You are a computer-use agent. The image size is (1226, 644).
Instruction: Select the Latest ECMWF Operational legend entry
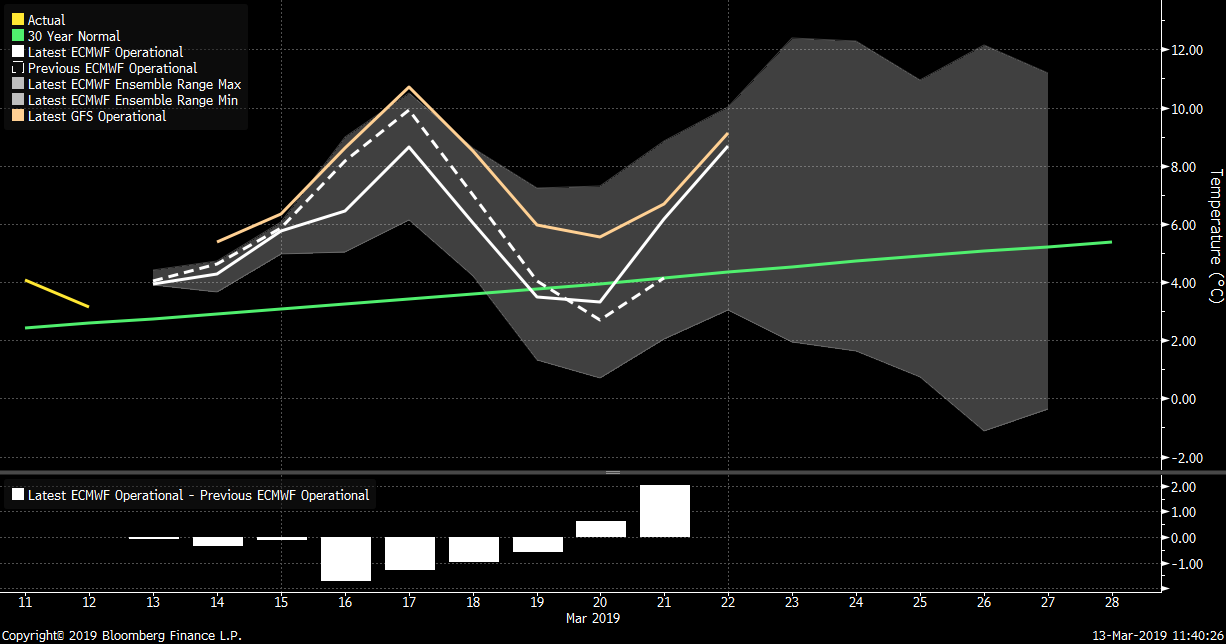(105, 52)
